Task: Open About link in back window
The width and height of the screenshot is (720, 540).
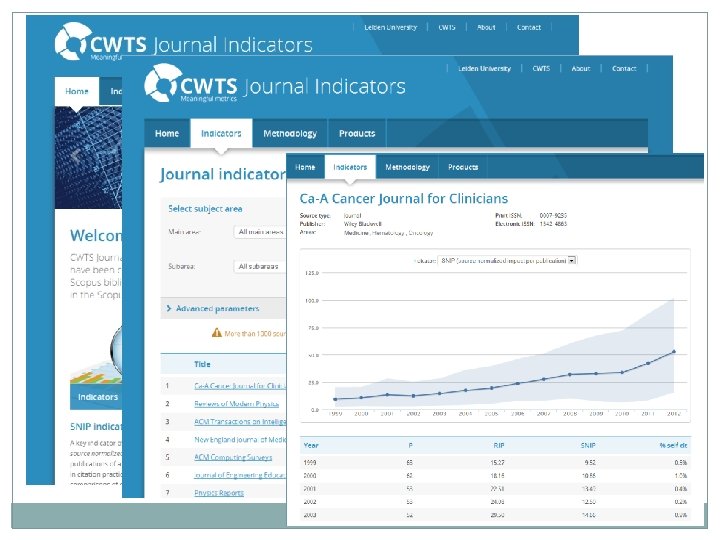Action: (486, 27)
